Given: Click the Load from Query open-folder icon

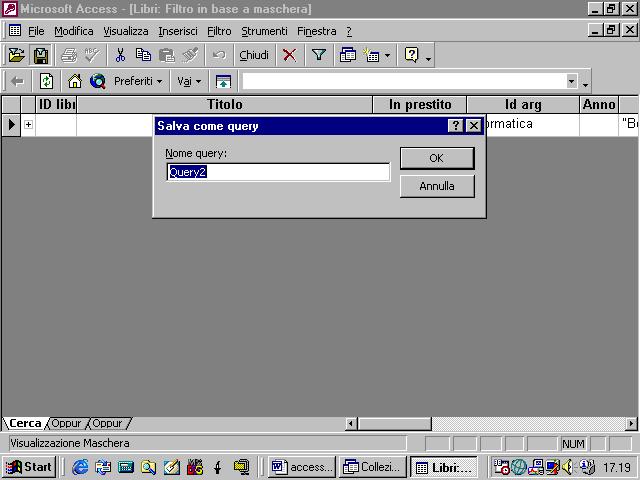Looking at the screenshot, I should (16, 55).
